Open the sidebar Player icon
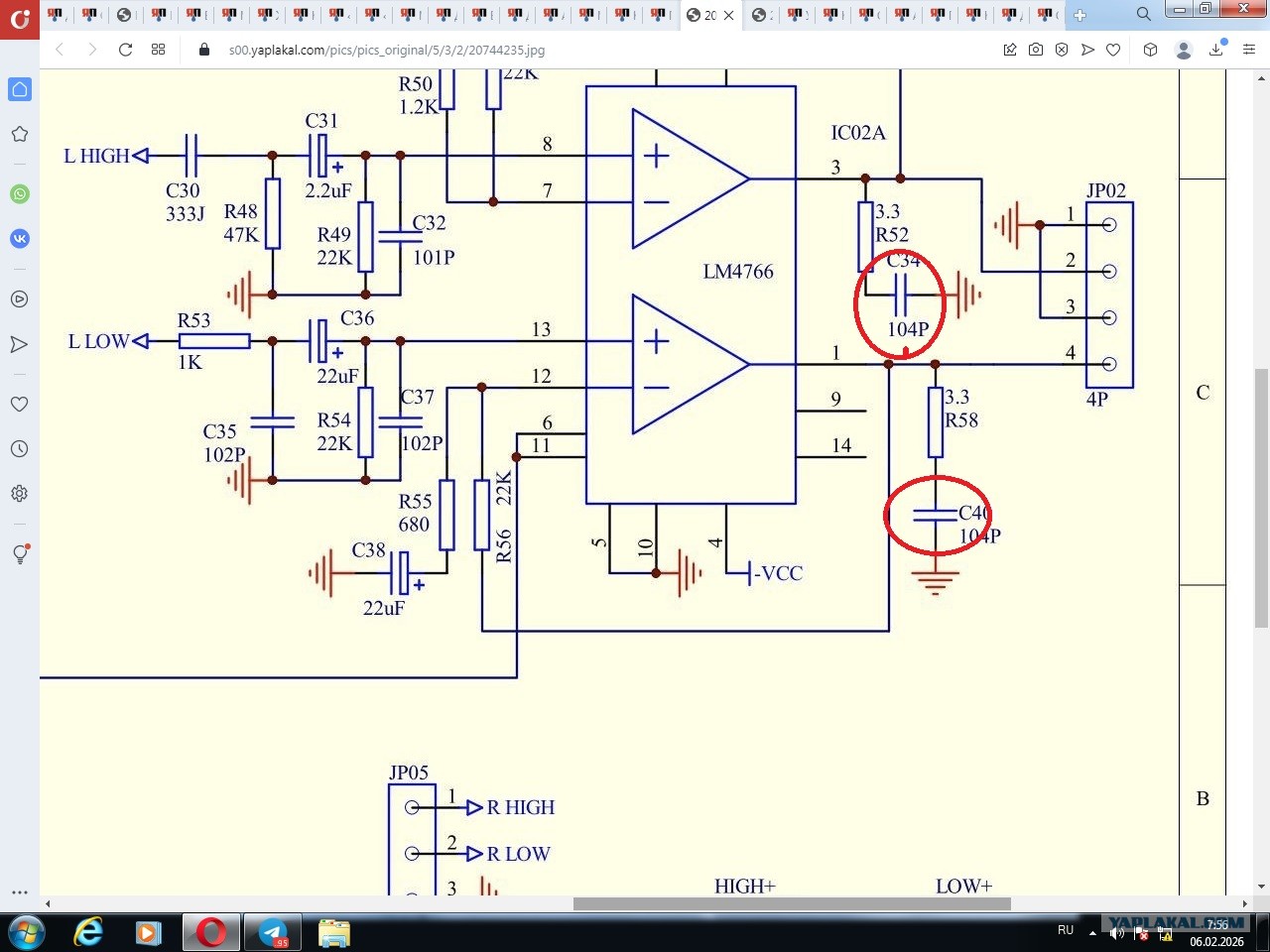Viewport: 1270px width, 952px height. [x=20, y=298]
